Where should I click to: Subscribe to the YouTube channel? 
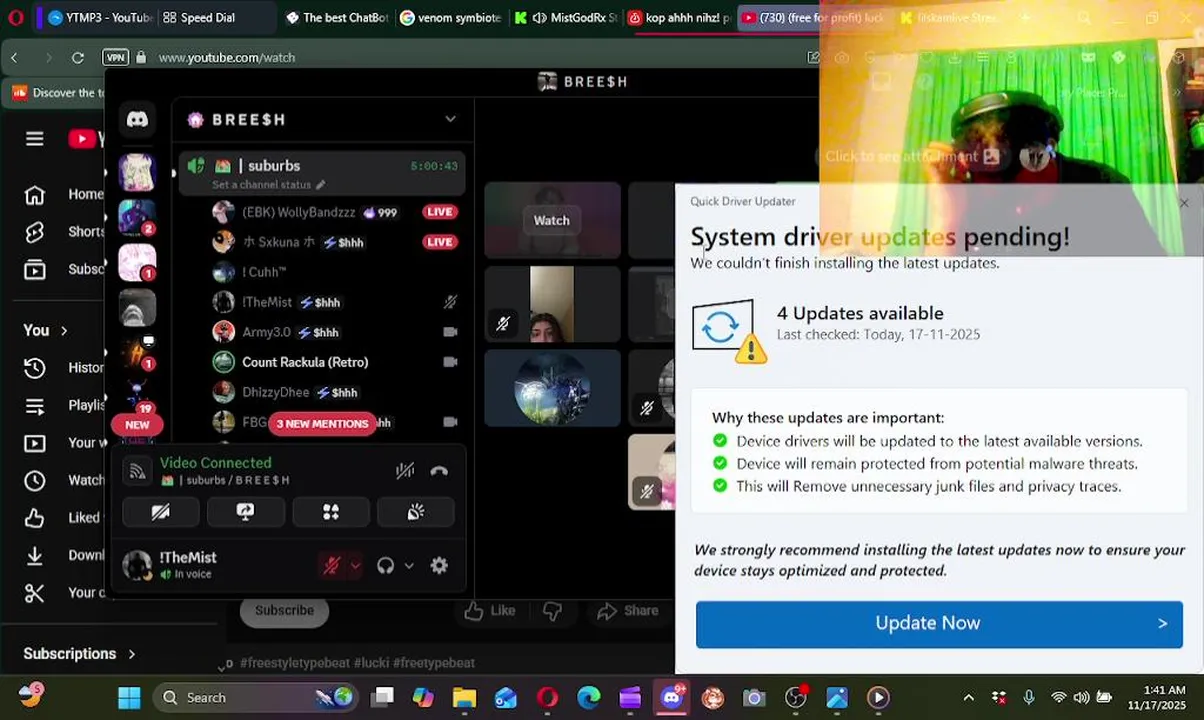[x=284, y=610]
